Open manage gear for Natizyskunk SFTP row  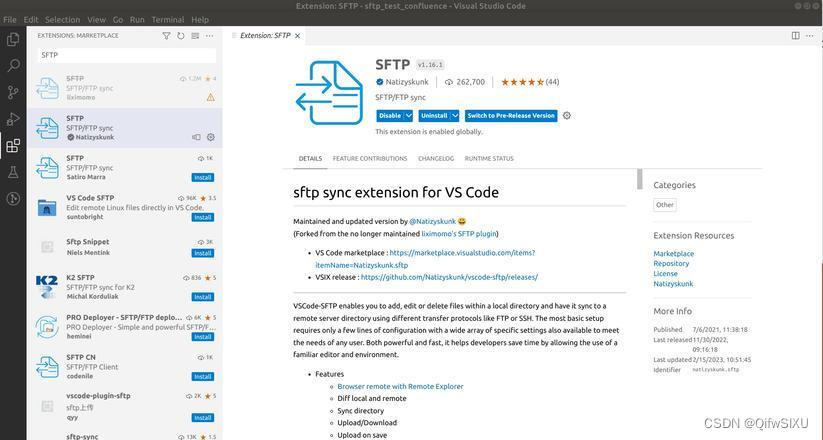[x=210, y=137]
